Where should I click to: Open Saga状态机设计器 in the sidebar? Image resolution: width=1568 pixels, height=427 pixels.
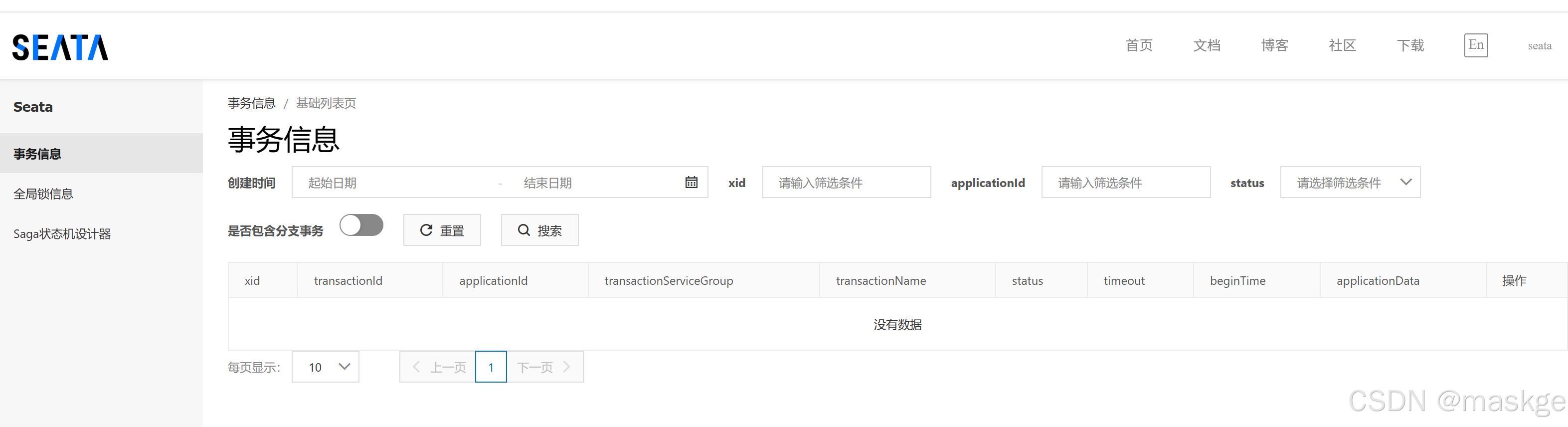point(101,234)
